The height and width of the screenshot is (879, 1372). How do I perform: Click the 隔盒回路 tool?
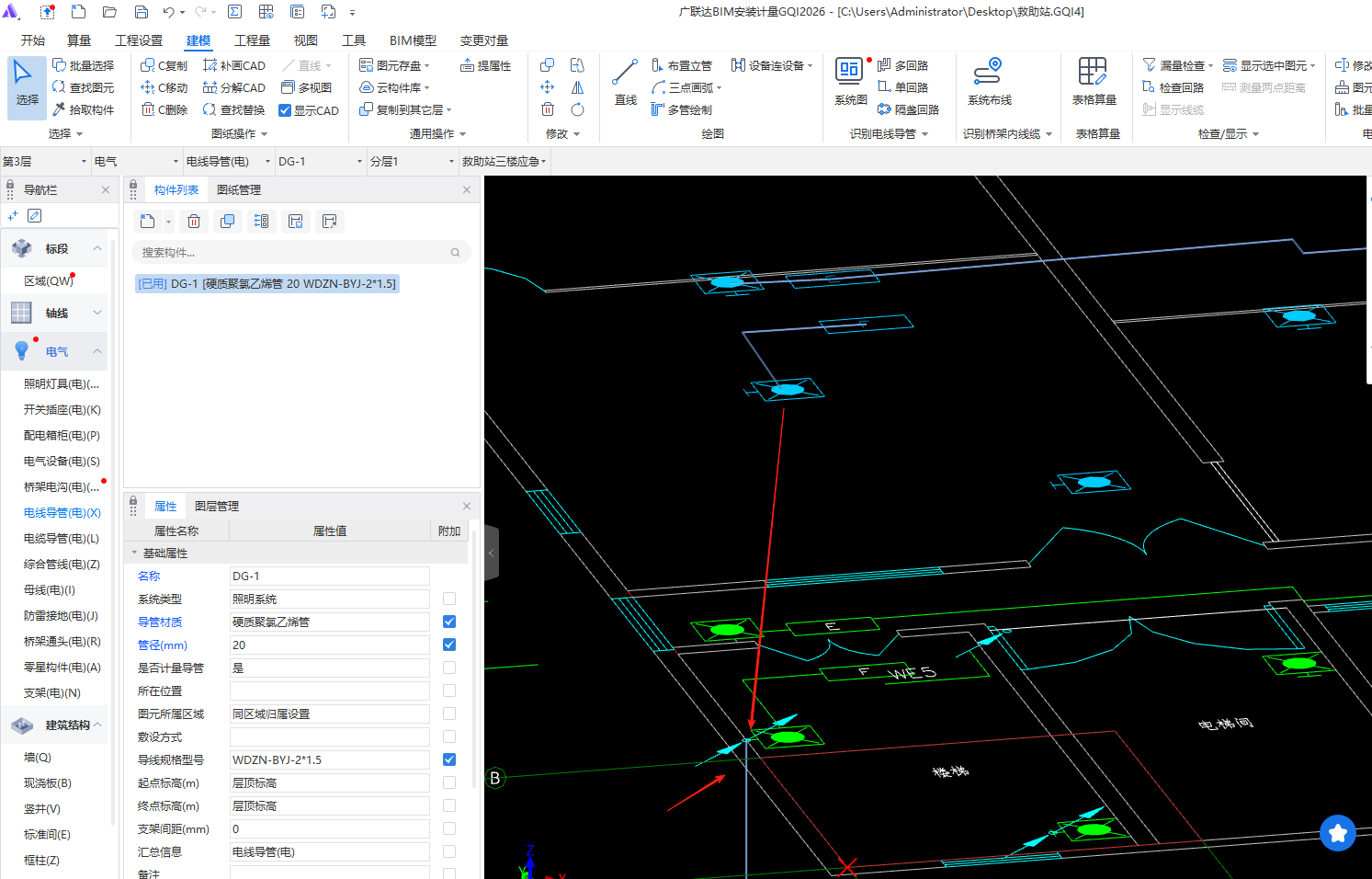pyautogui.click(x=909, y=109)
